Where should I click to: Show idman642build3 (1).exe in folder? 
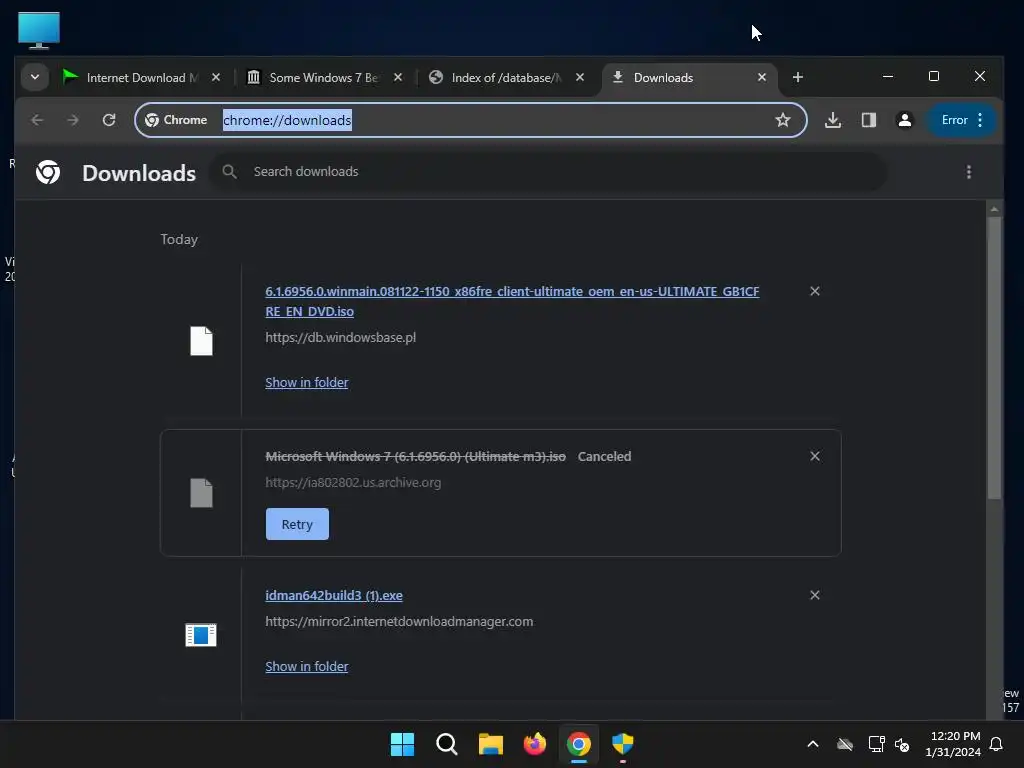tap(306, 666)
